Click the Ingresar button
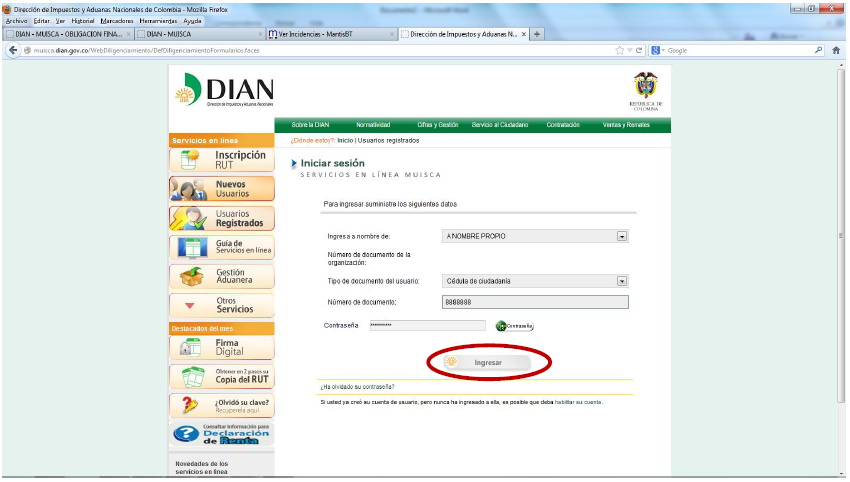850x482 pixels. click(x=487, y=362)
